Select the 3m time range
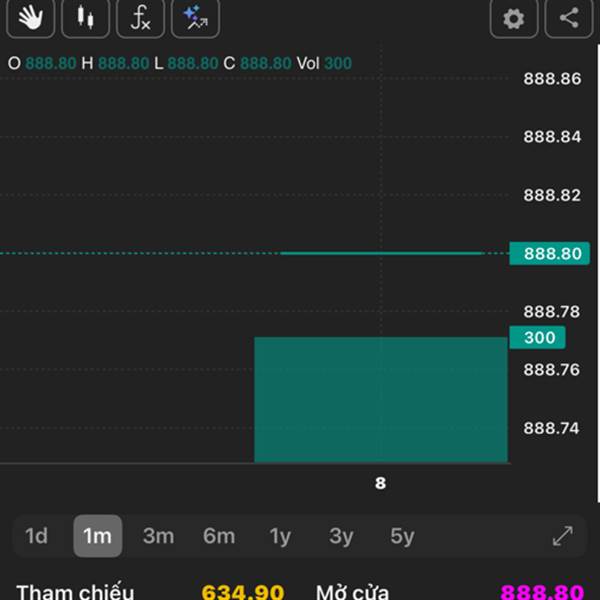The image size is (600, 600). pos(158,536)
